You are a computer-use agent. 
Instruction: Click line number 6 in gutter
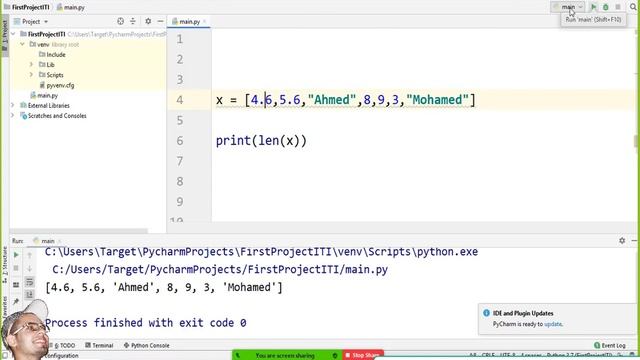tap(180, 141)
